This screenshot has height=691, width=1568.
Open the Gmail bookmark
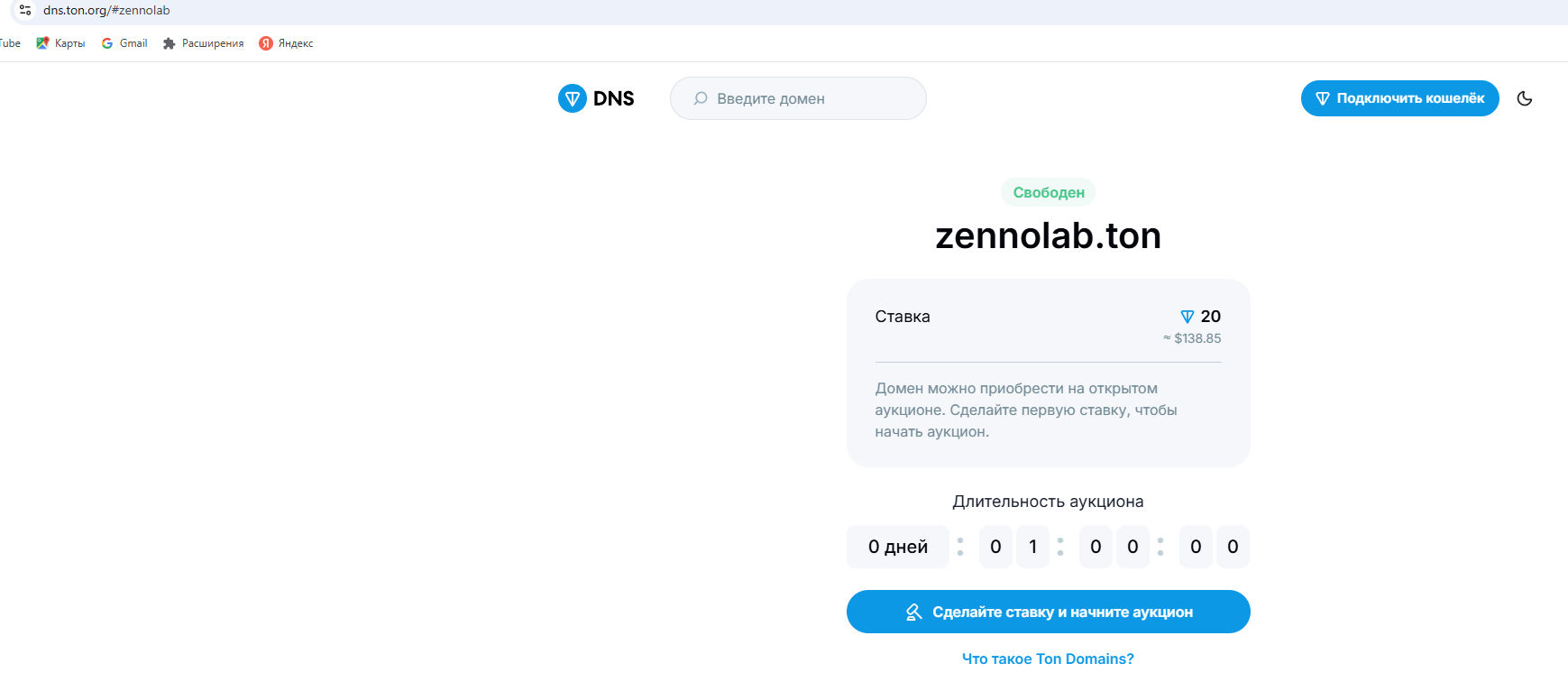(124, 43)
